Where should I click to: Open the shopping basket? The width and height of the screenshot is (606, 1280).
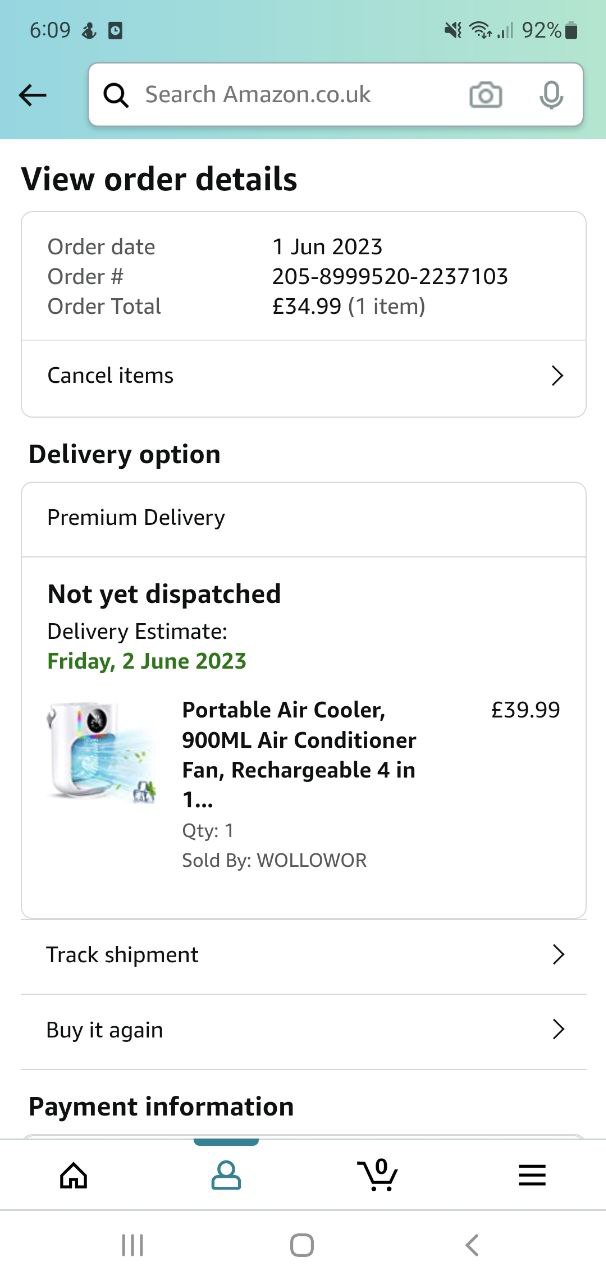(378, 1175)
